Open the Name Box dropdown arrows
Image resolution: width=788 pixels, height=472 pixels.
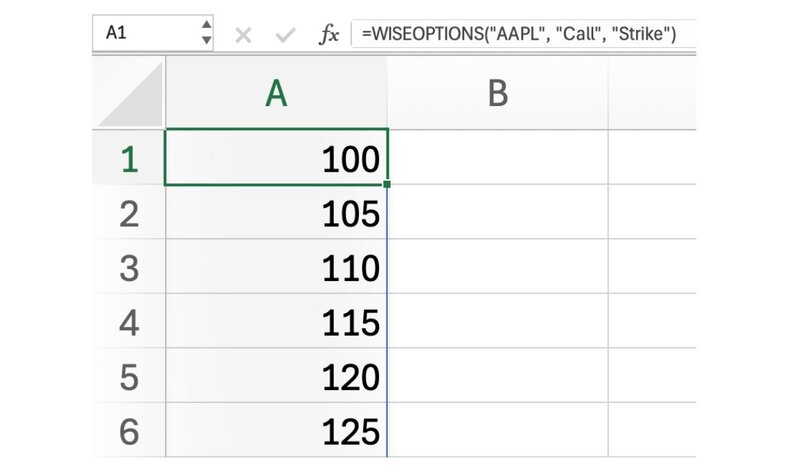(206, 33)
